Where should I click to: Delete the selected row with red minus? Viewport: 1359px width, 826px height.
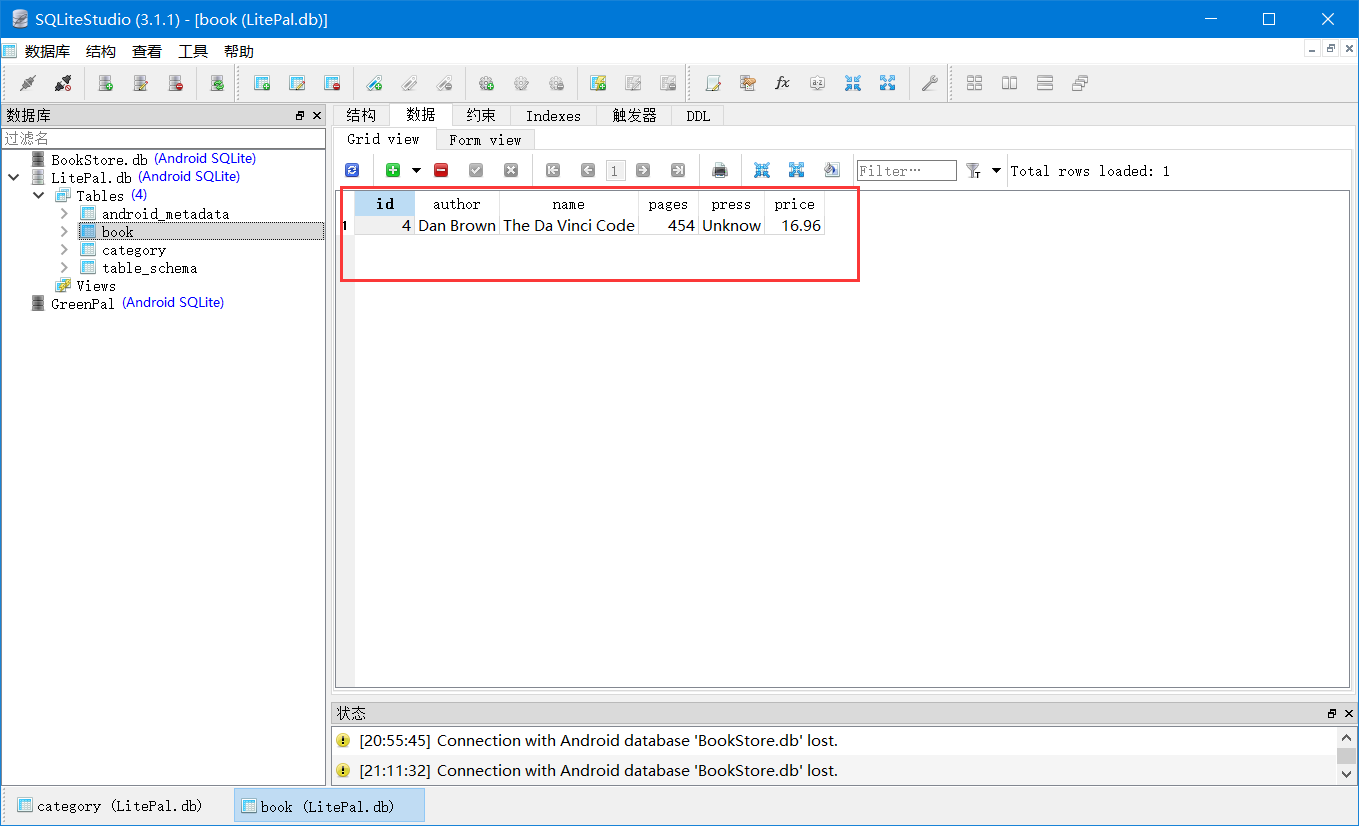441,171
